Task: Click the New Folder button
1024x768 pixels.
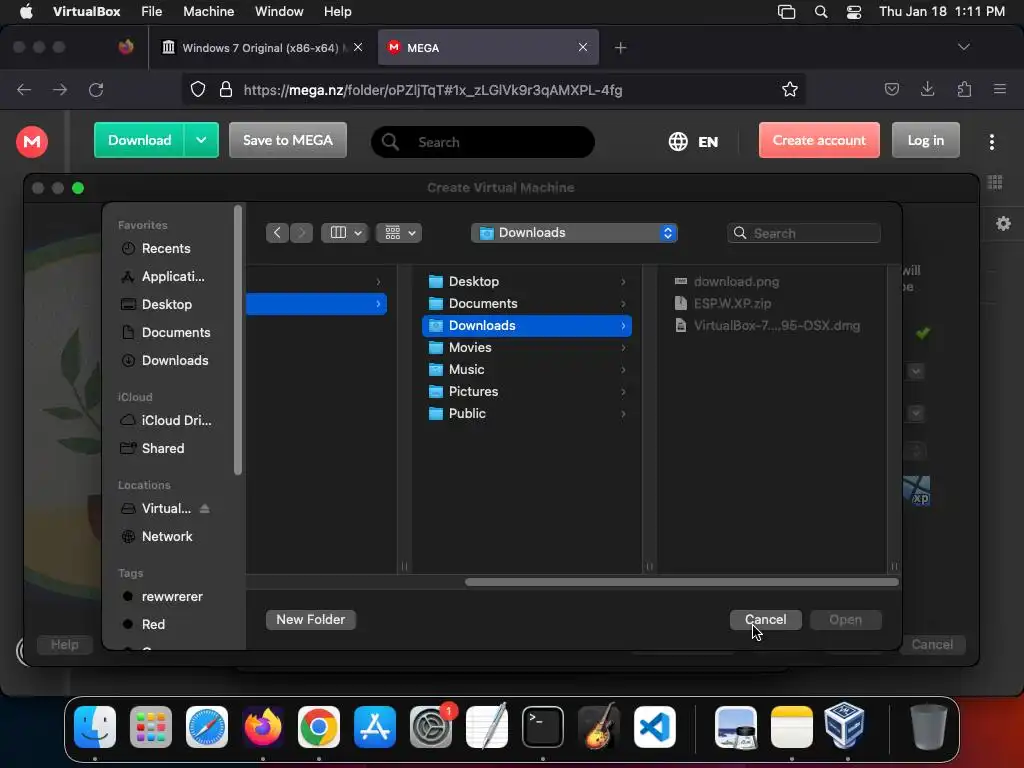Action: point(311,619)
